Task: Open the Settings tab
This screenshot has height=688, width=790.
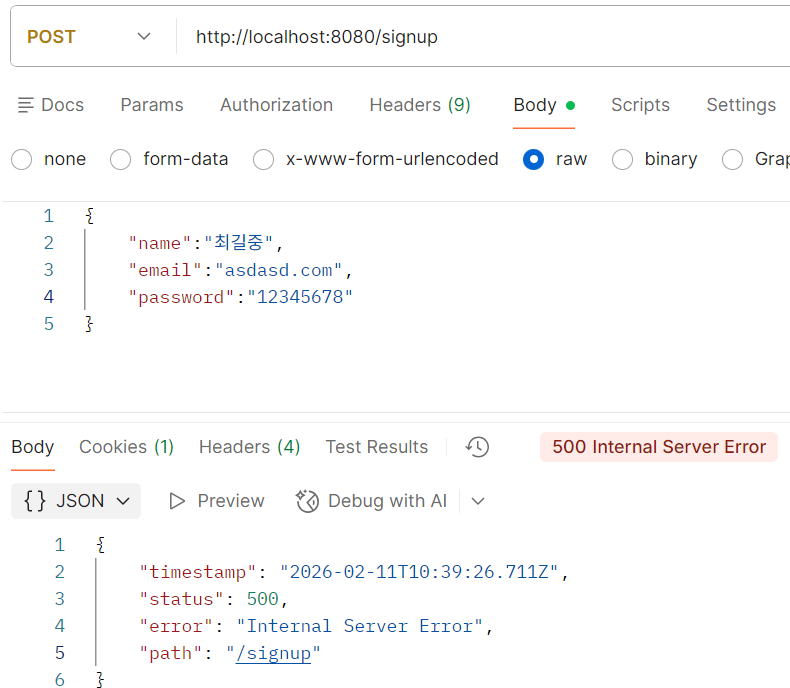Action: (741, 105)
